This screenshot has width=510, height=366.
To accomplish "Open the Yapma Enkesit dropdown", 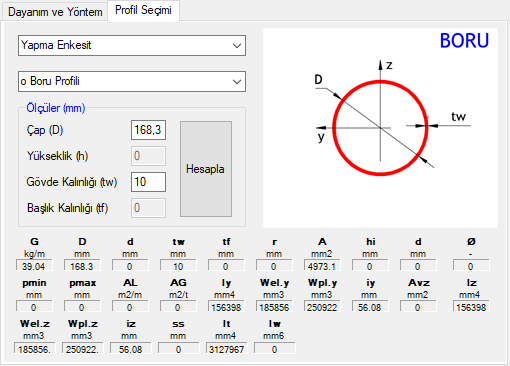I will click(x=132, y=45).
